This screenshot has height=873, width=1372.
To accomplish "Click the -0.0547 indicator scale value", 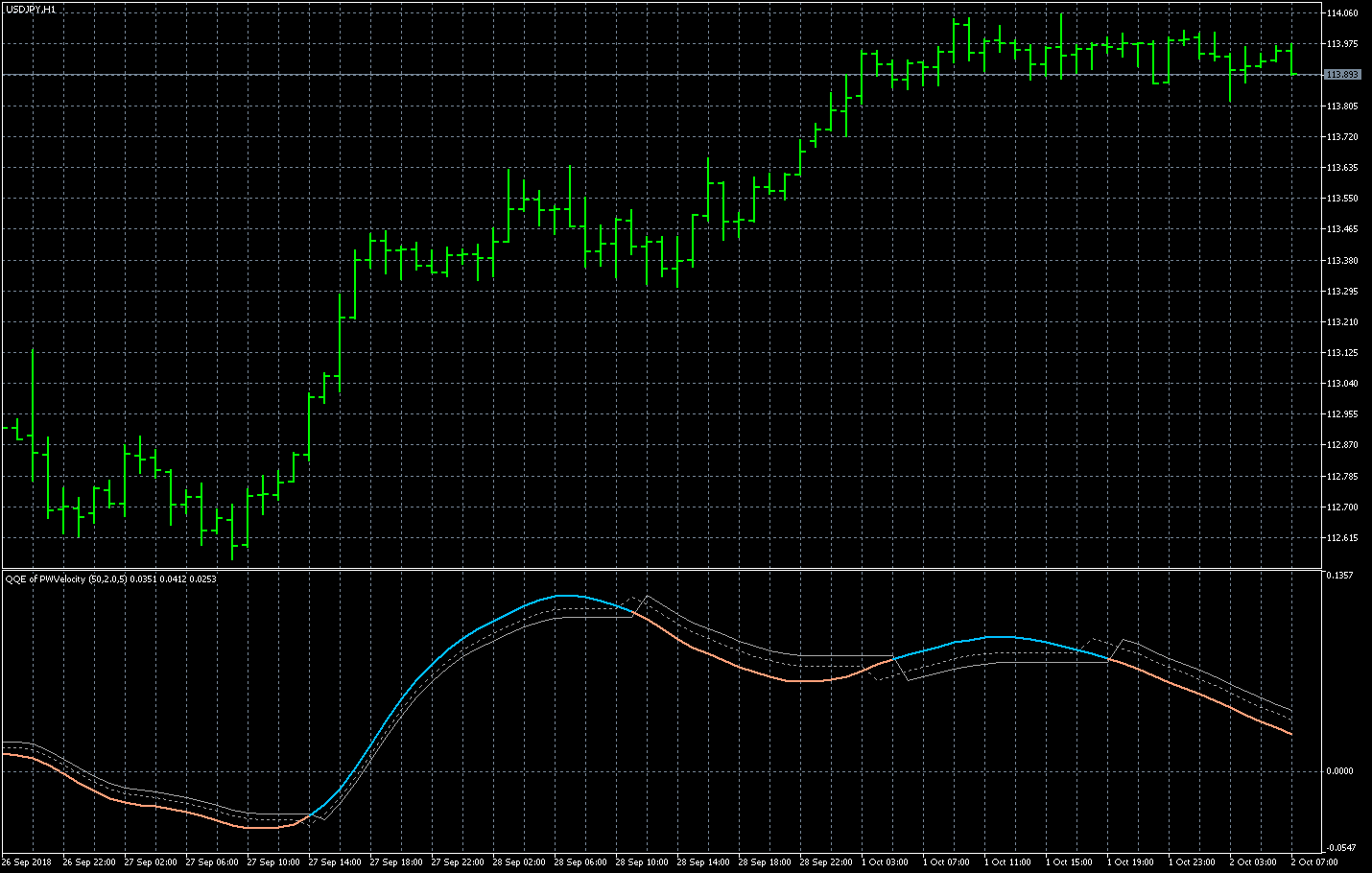I will 1339,848.
